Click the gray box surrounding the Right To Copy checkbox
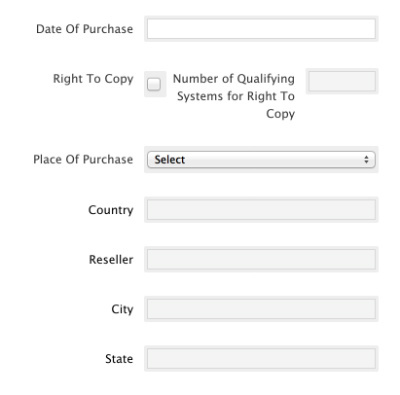The width and height of the screenshot is (400, 395). pos(155,84)
